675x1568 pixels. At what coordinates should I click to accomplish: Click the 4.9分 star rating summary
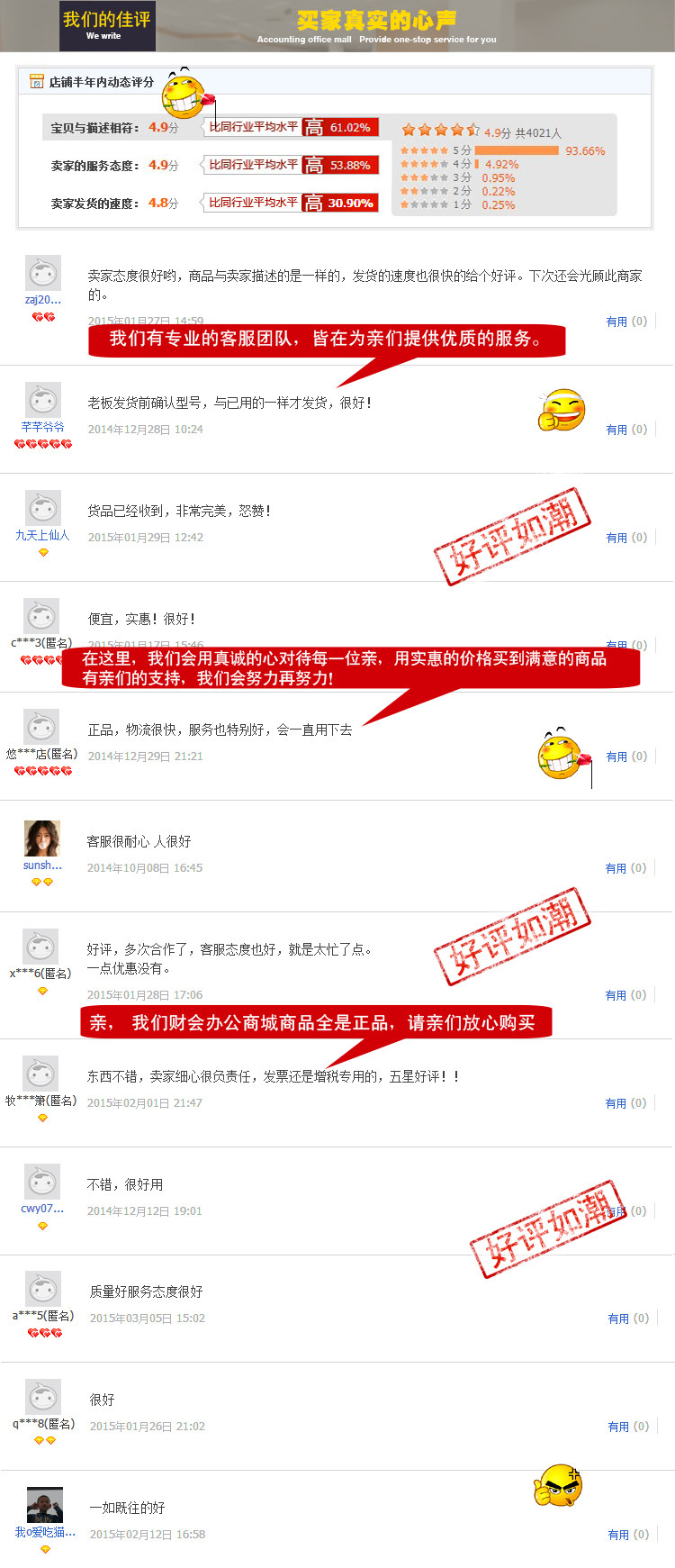(x=481, y=131)
